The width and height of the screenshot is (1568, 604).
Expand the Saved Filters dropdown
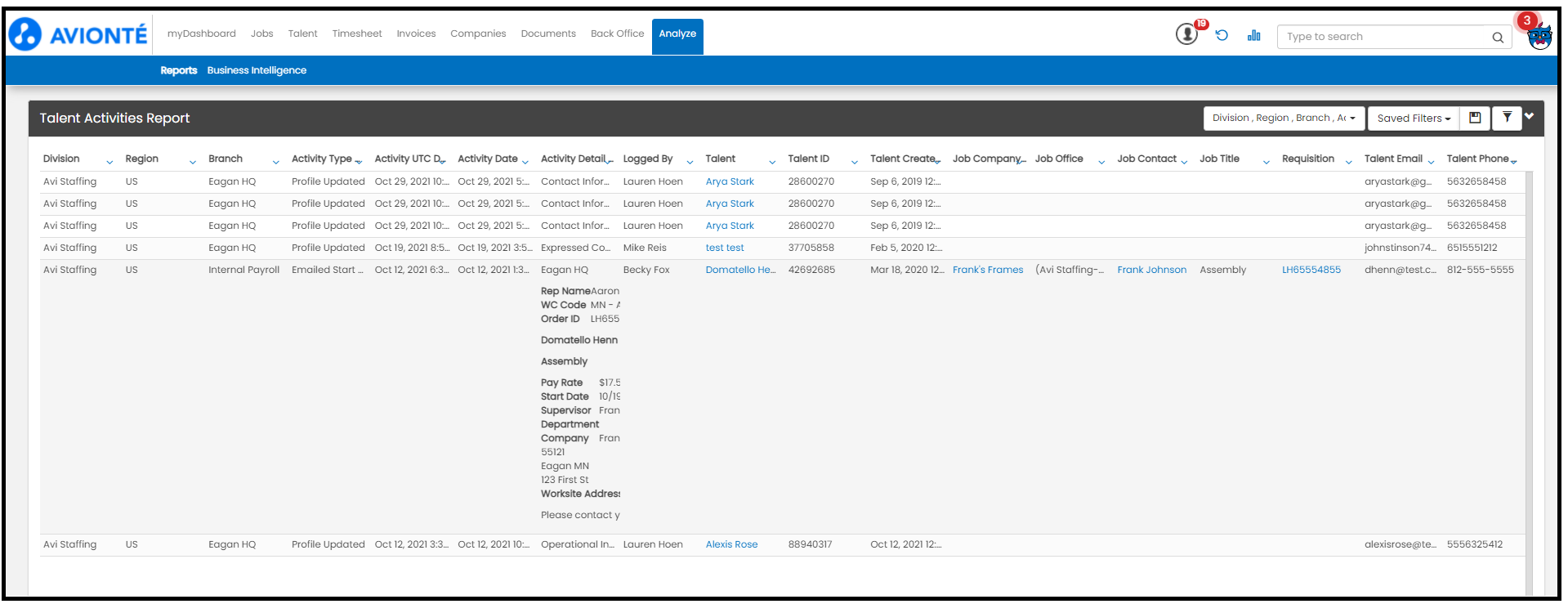[1414, 119]
